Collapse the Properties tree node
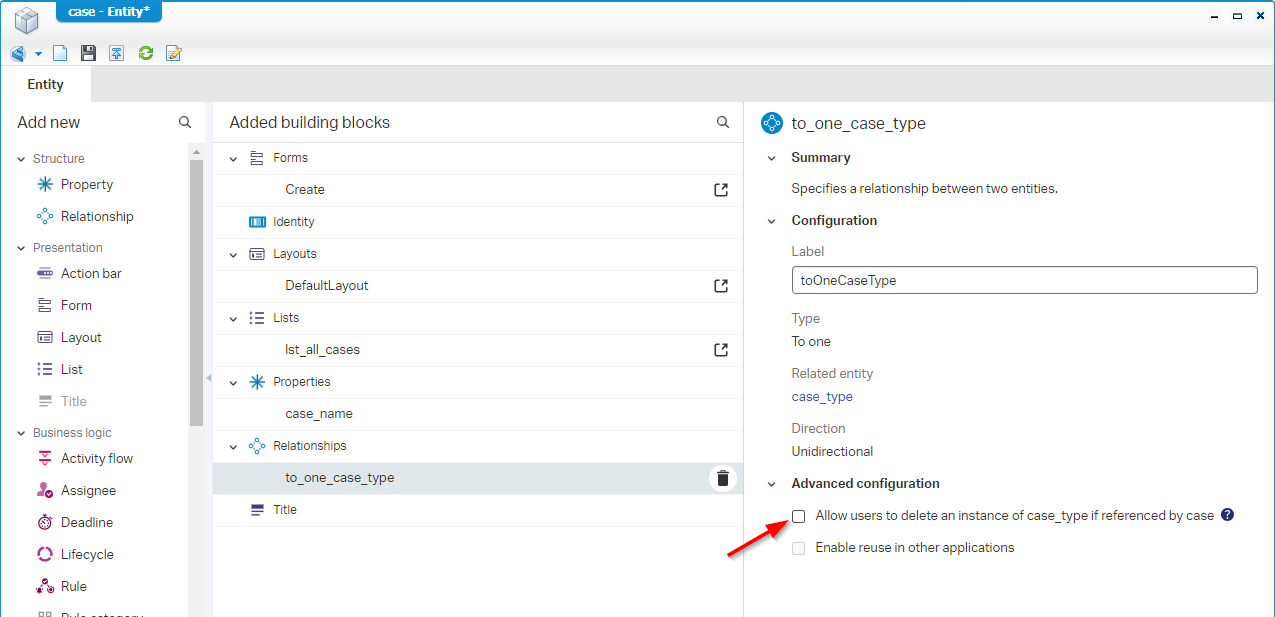 [234, 382]
